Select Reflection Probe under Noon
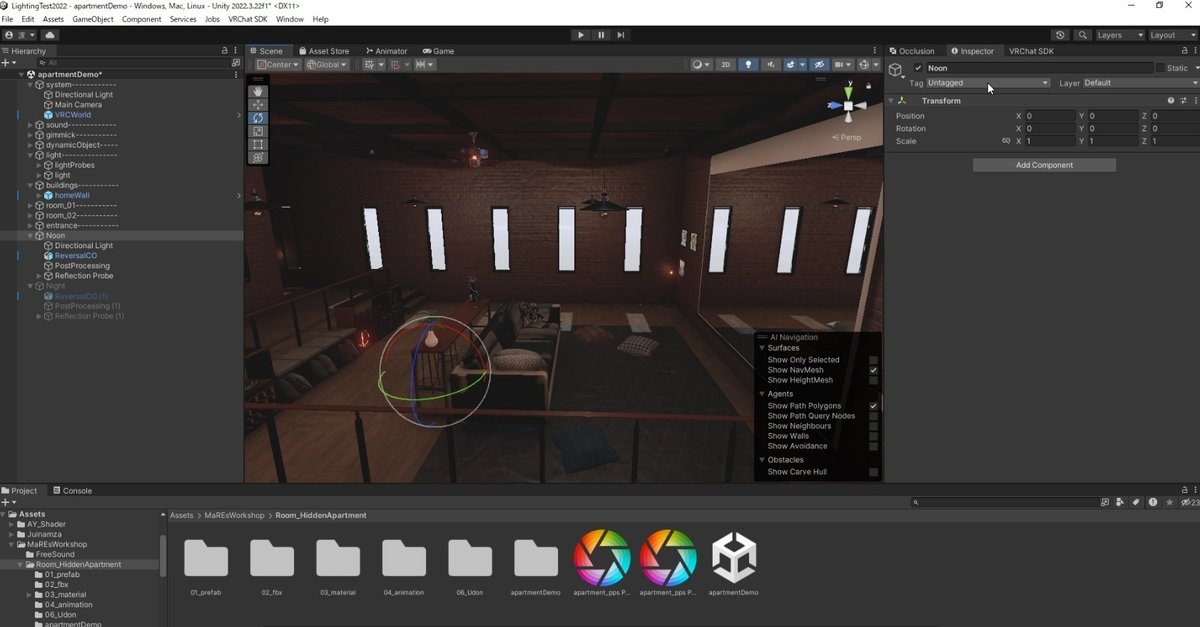This screenshot has width=1200, height=627. pos(84,276)
